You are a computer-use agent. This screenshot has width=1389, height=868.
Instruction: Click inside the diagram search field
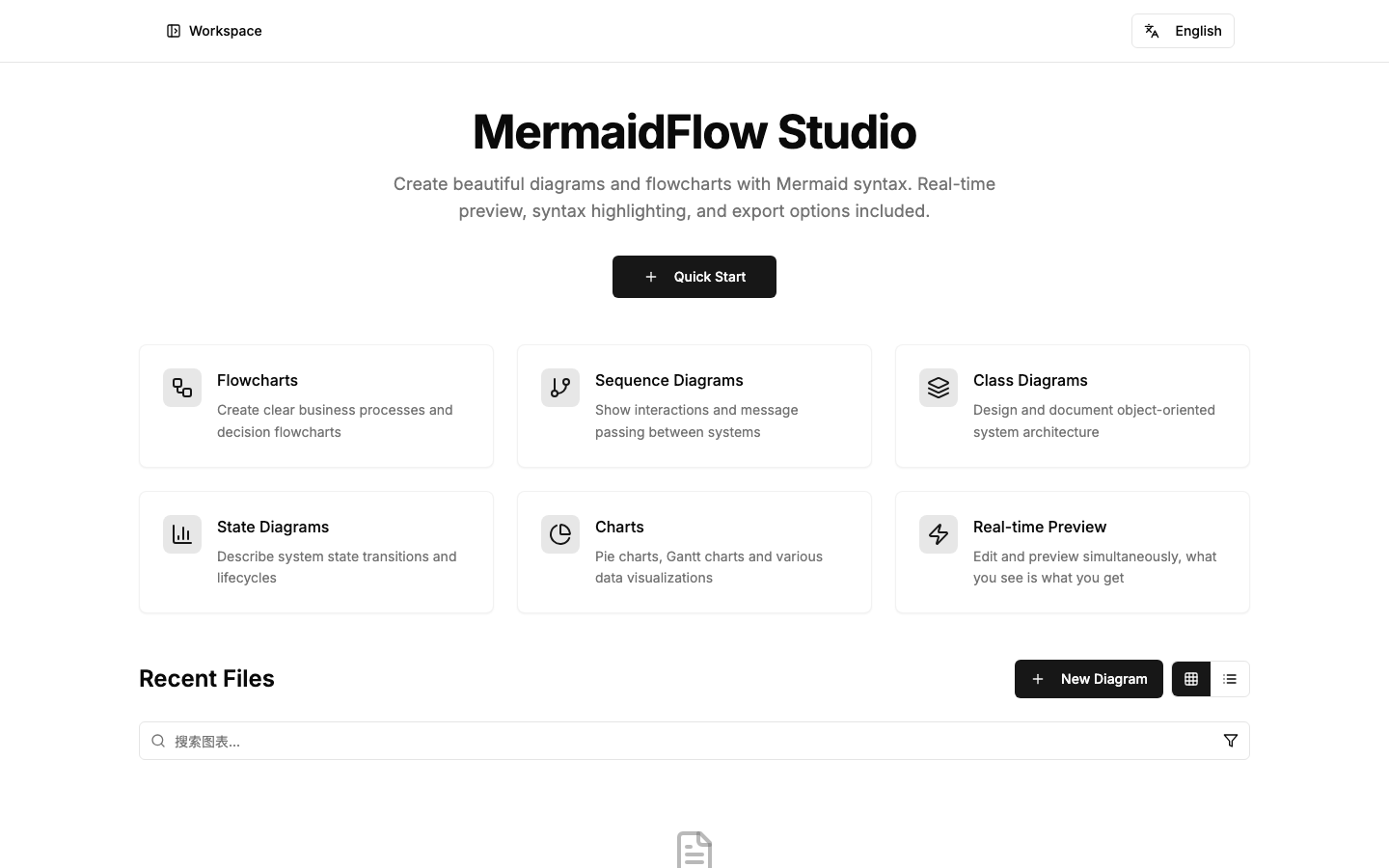click(x=579, y=741)
